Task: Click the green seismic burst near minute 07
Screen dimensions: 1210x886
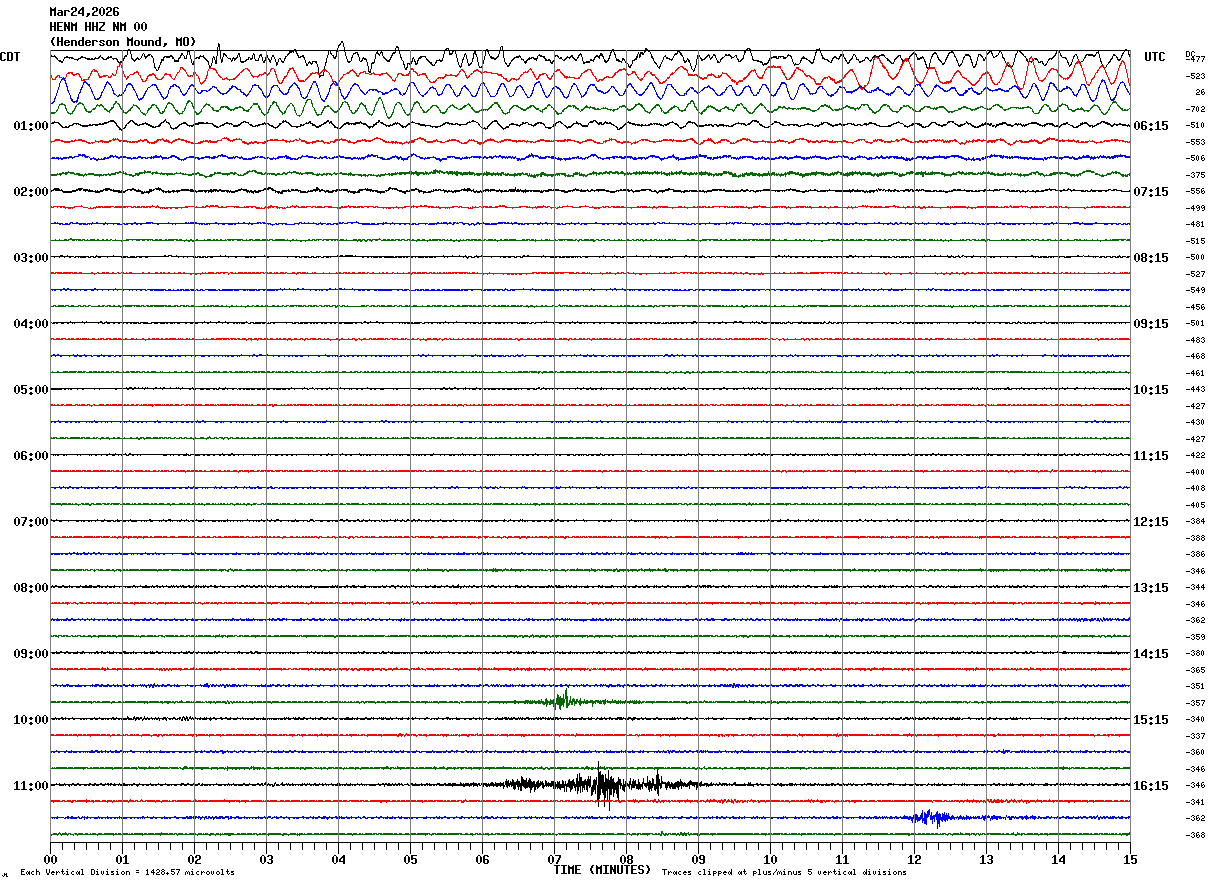Action: point(565,700)
